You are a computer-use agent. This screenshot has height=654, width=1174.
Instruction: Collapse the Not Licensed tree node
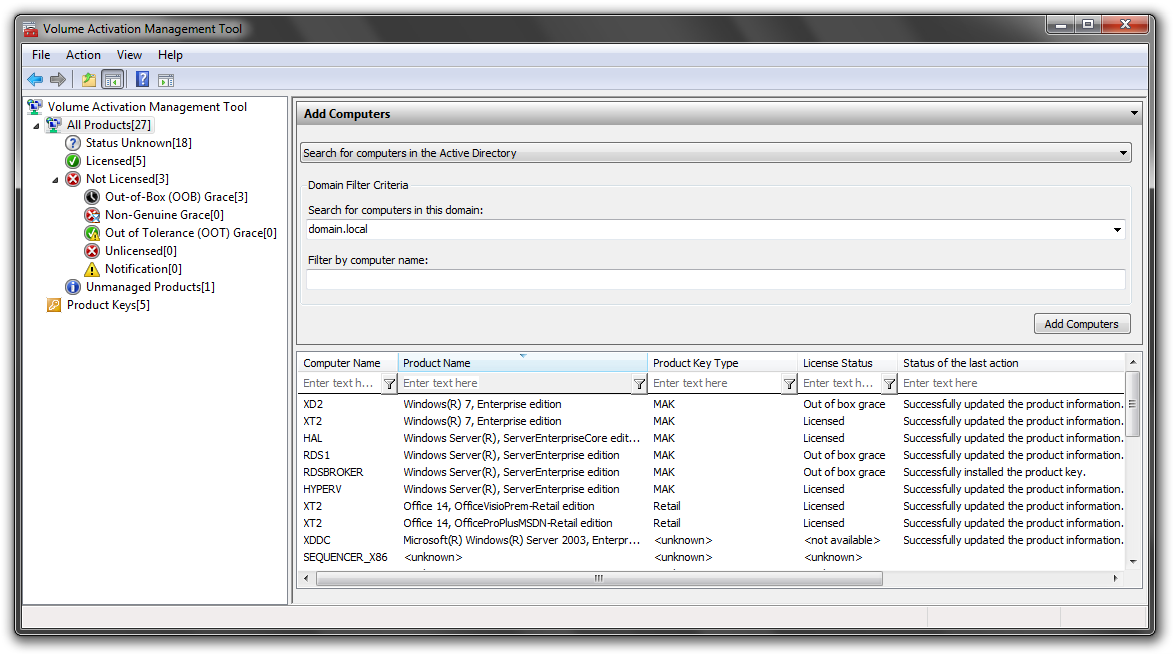click(x=55, y=180)
